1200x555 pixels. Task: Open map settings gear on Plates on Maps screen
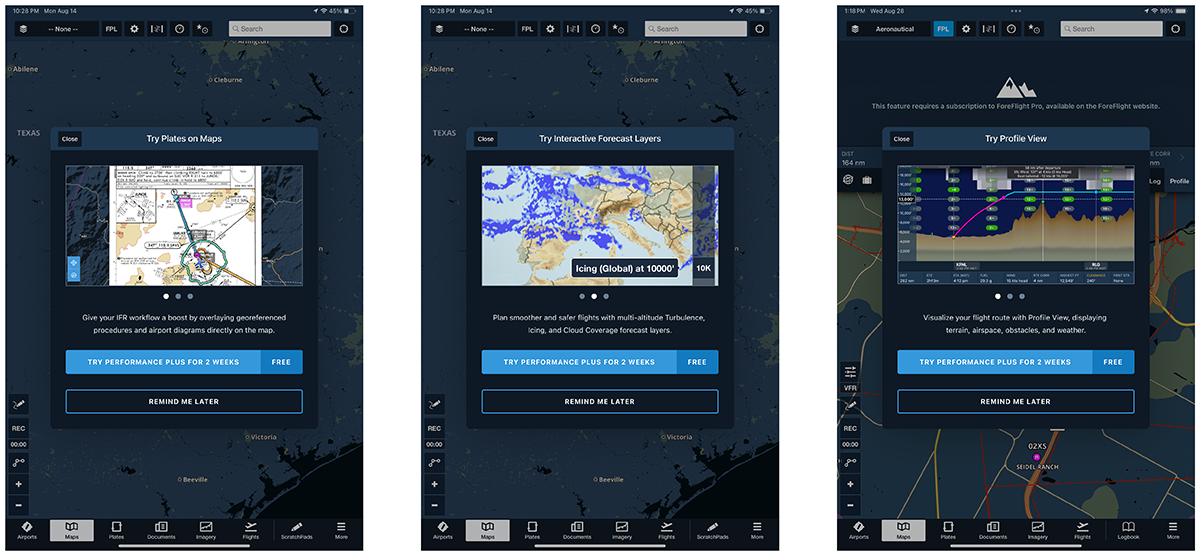point(134,29)
